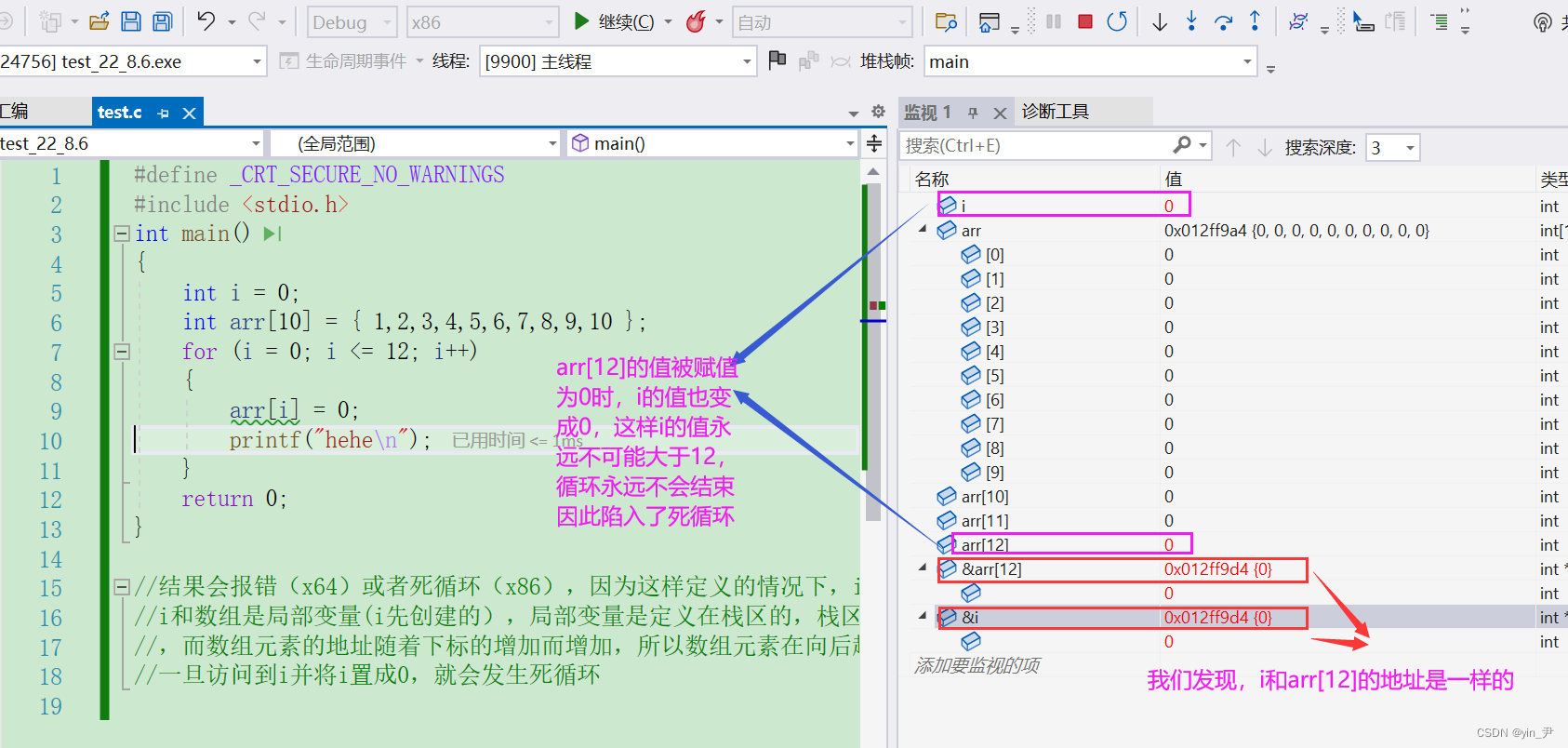The image size is (1568, 748).
Task: Close the test.c tab
Action: pyautogui.click(x=189, y=113)
